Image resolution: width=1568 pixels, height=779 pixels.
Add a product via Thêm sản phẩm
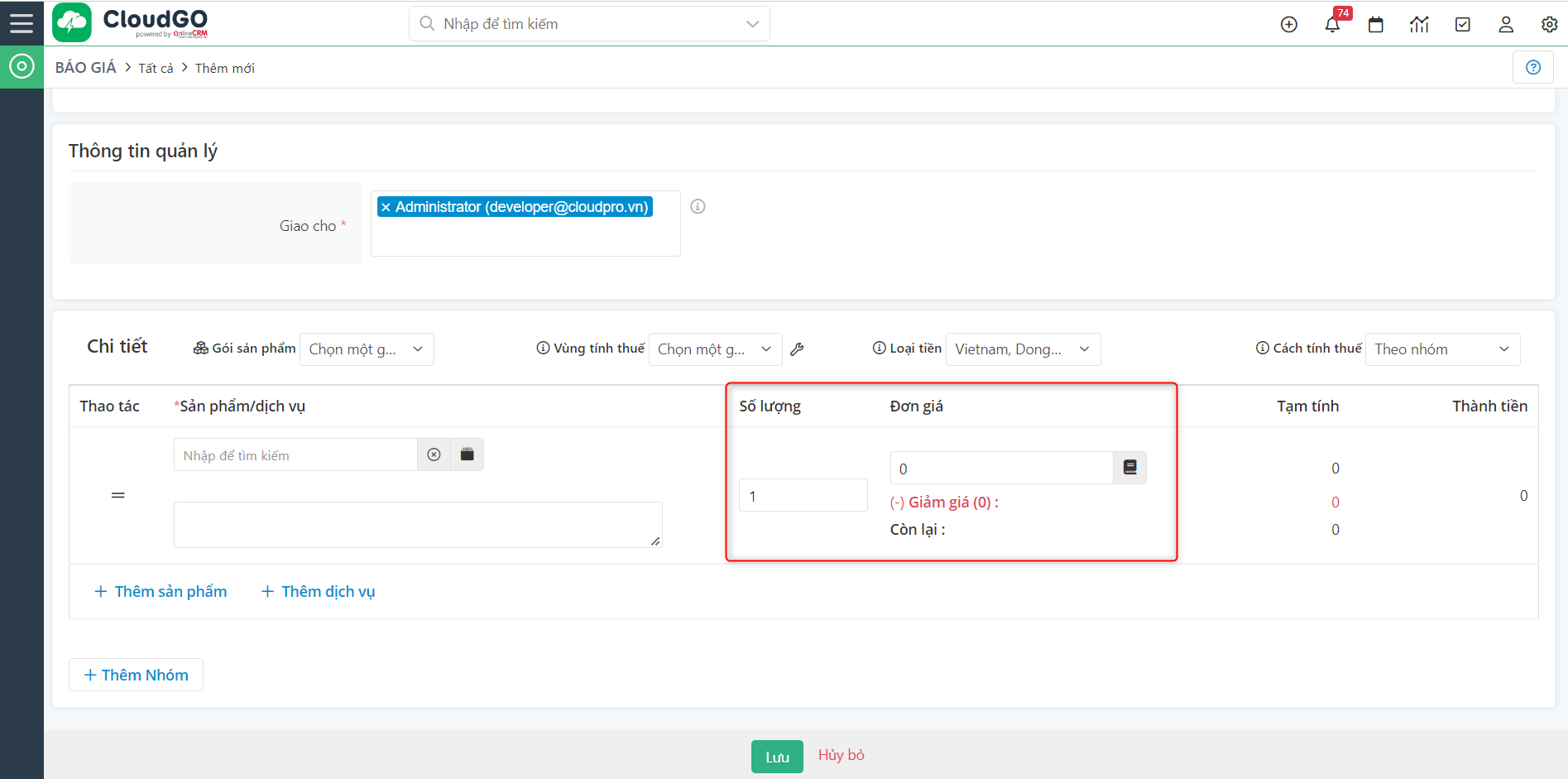(x=161, y=590)
